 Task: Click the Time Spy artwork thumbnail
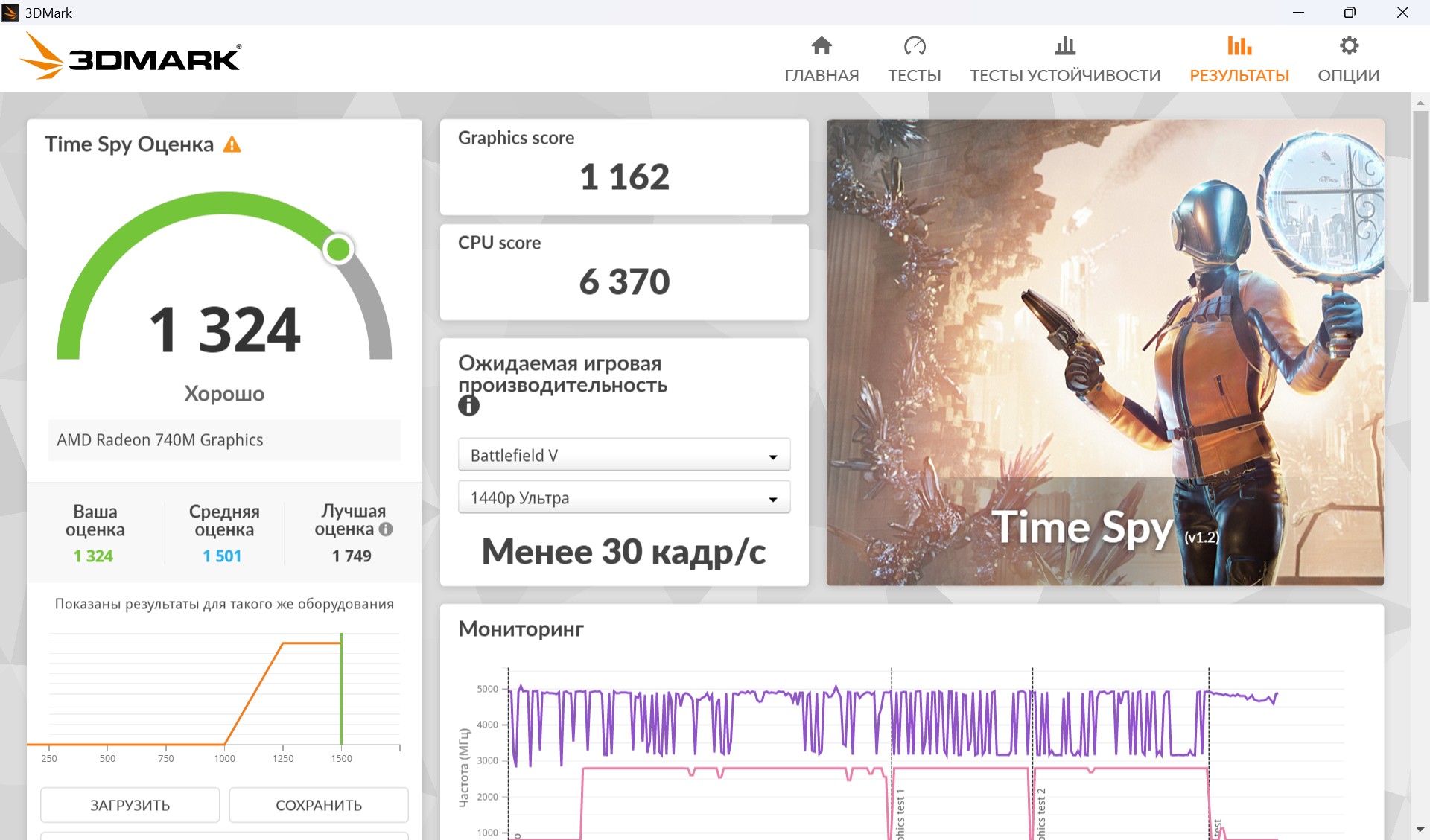click(1105, 352)
